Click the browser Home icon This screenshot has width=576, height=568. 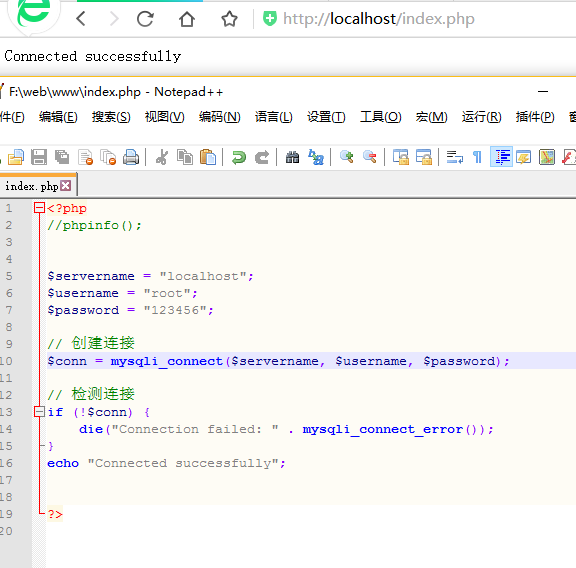pyautogui.click(x=187, y=19)
